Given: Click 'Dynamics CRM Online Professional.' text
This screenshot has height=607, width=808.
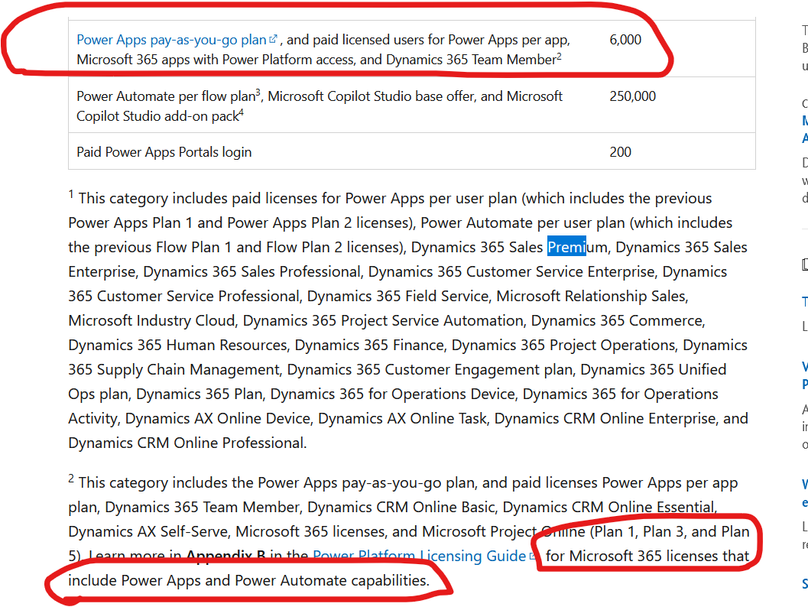Looking at the screenshot, I should tap(187, 443).
